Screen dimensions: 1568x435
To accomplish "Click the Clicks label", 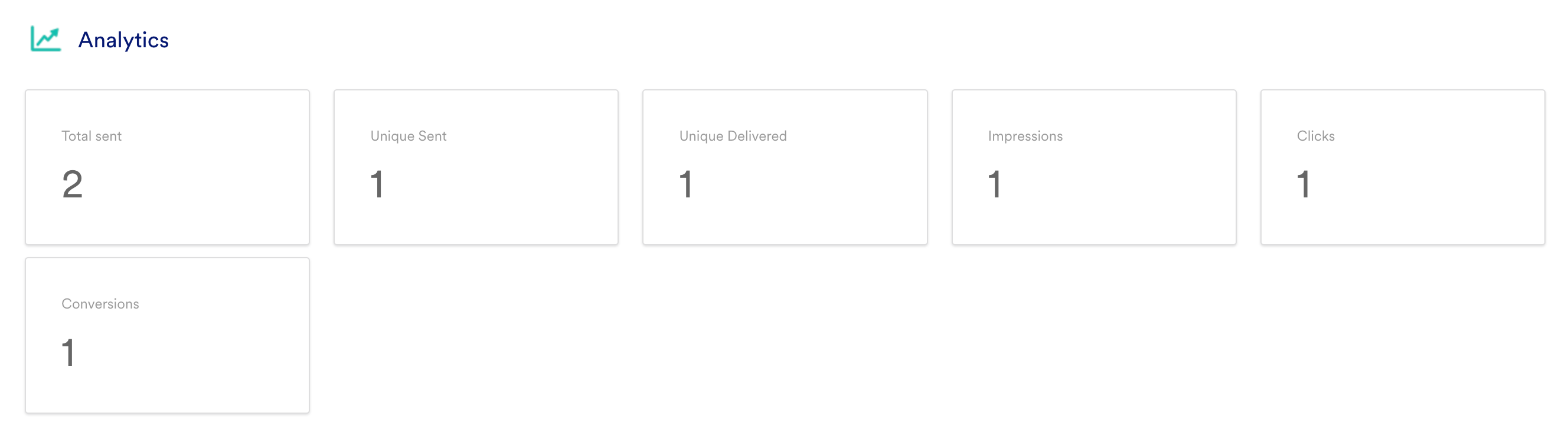I will pos(1315,136).
